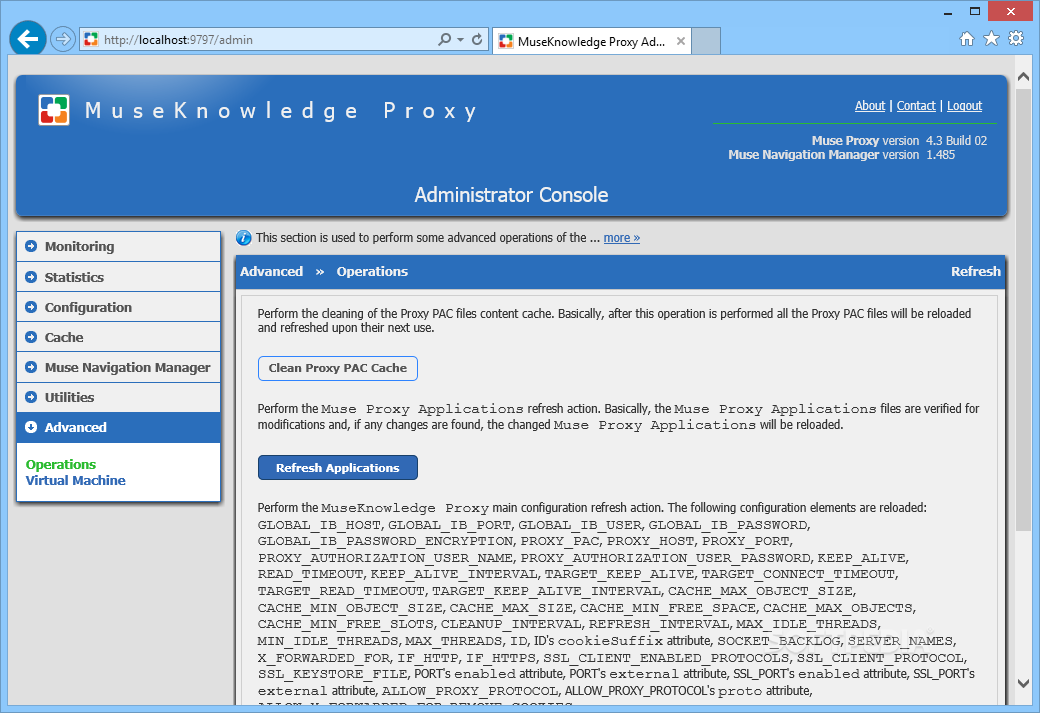
Task: Click the Clean Proxy PAC Cache button
Action: coord(338,368)
